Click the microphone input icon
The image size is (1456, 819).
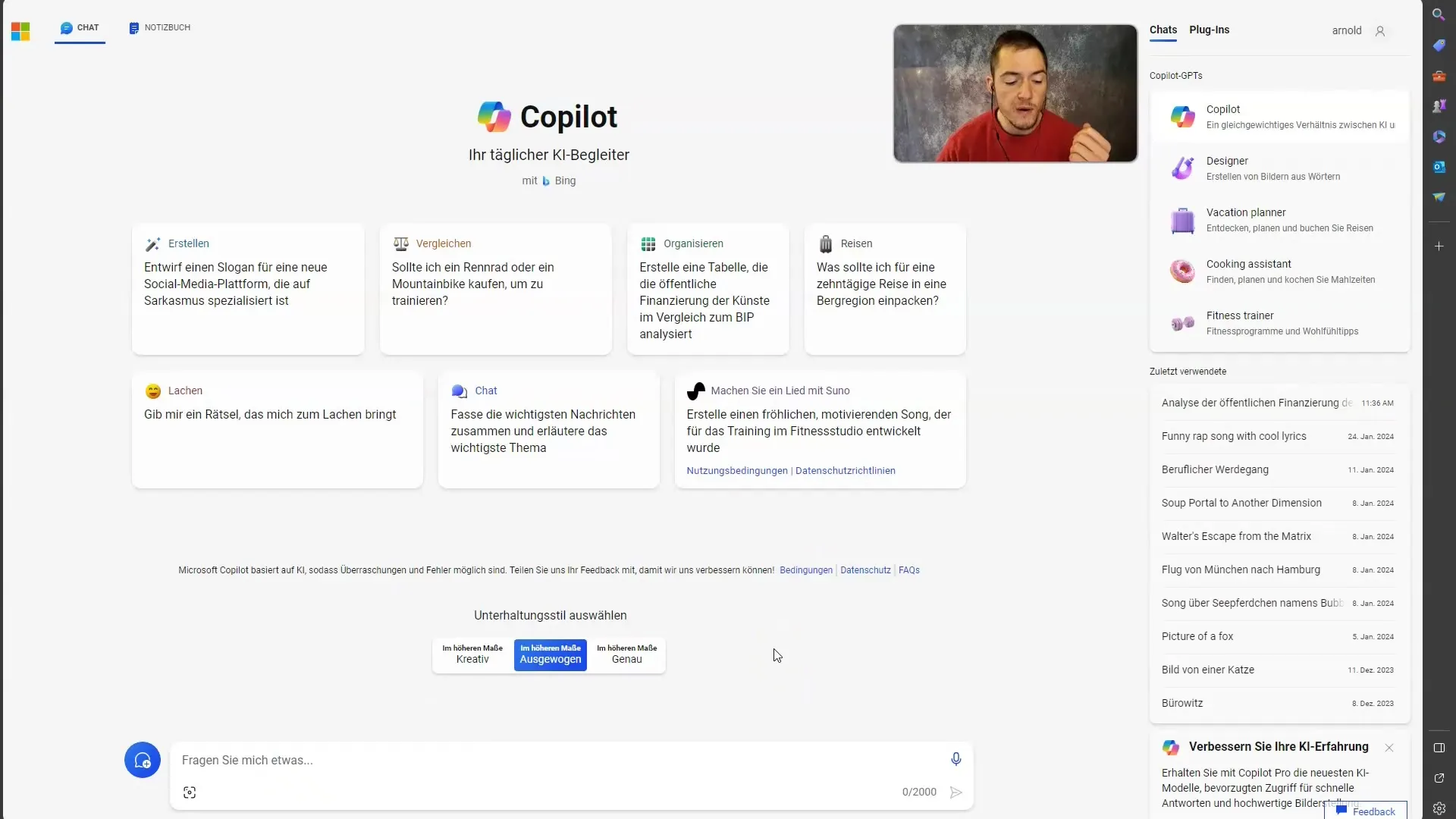coord(955,759)
